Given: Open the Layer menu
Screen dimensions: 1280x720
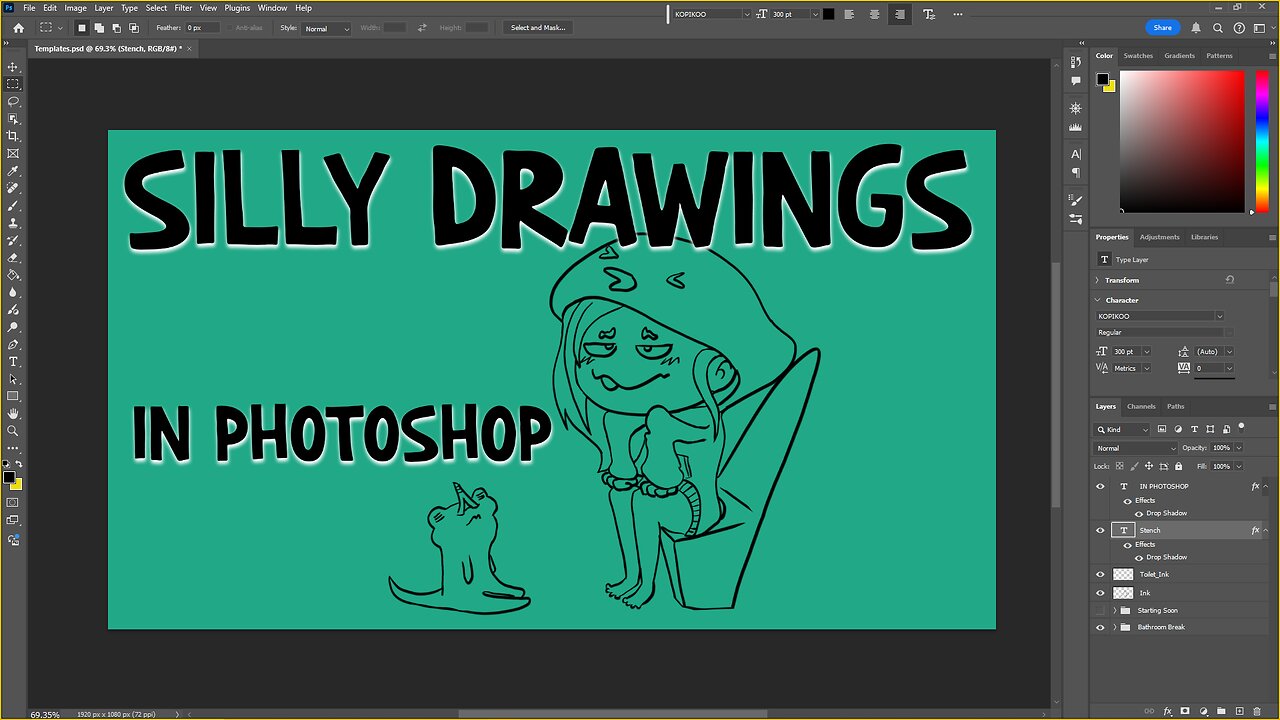Looking at the screenshot, I should point(104,7).
